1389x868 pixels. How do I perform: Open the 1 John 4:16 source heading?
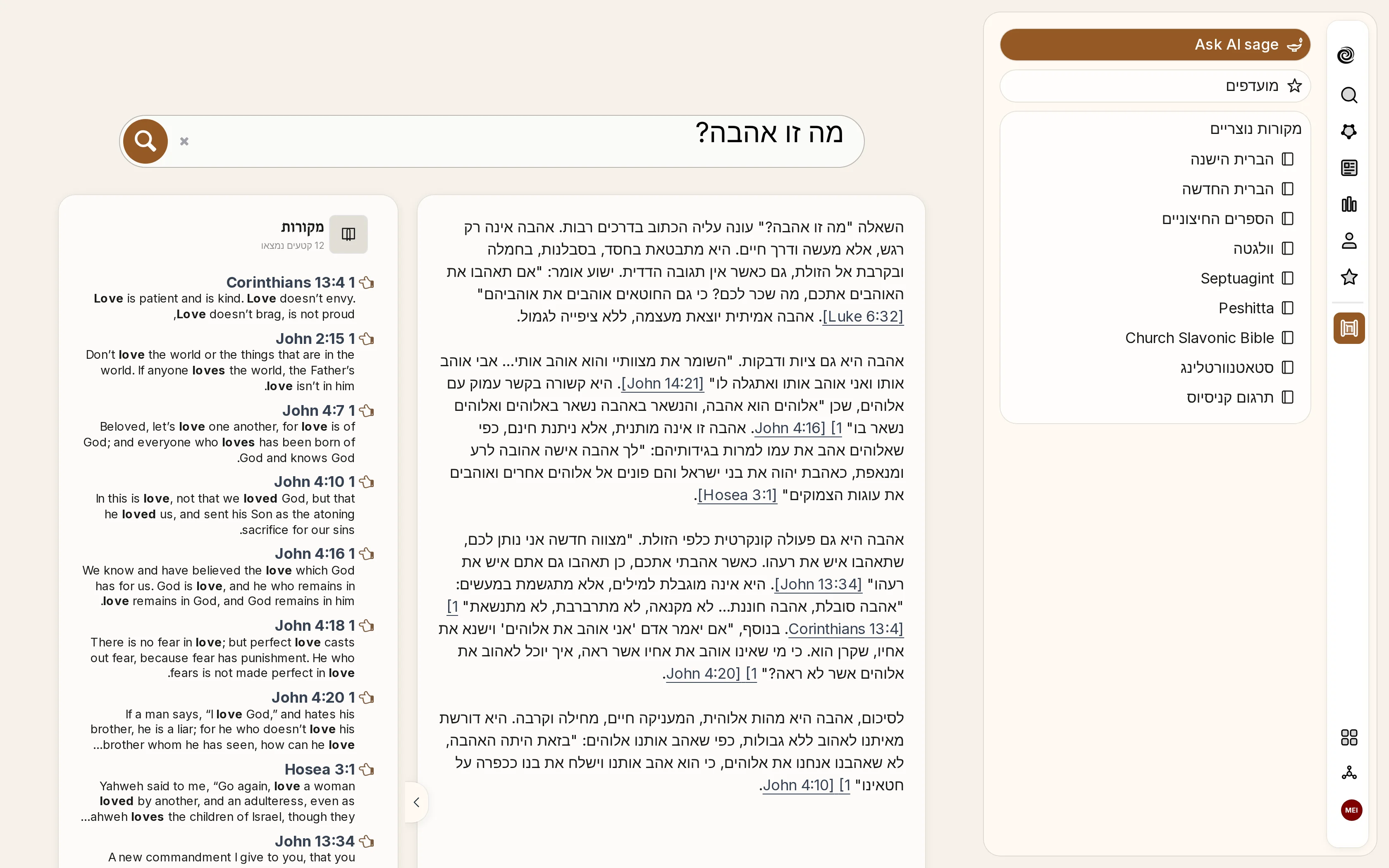coord(315,553)
